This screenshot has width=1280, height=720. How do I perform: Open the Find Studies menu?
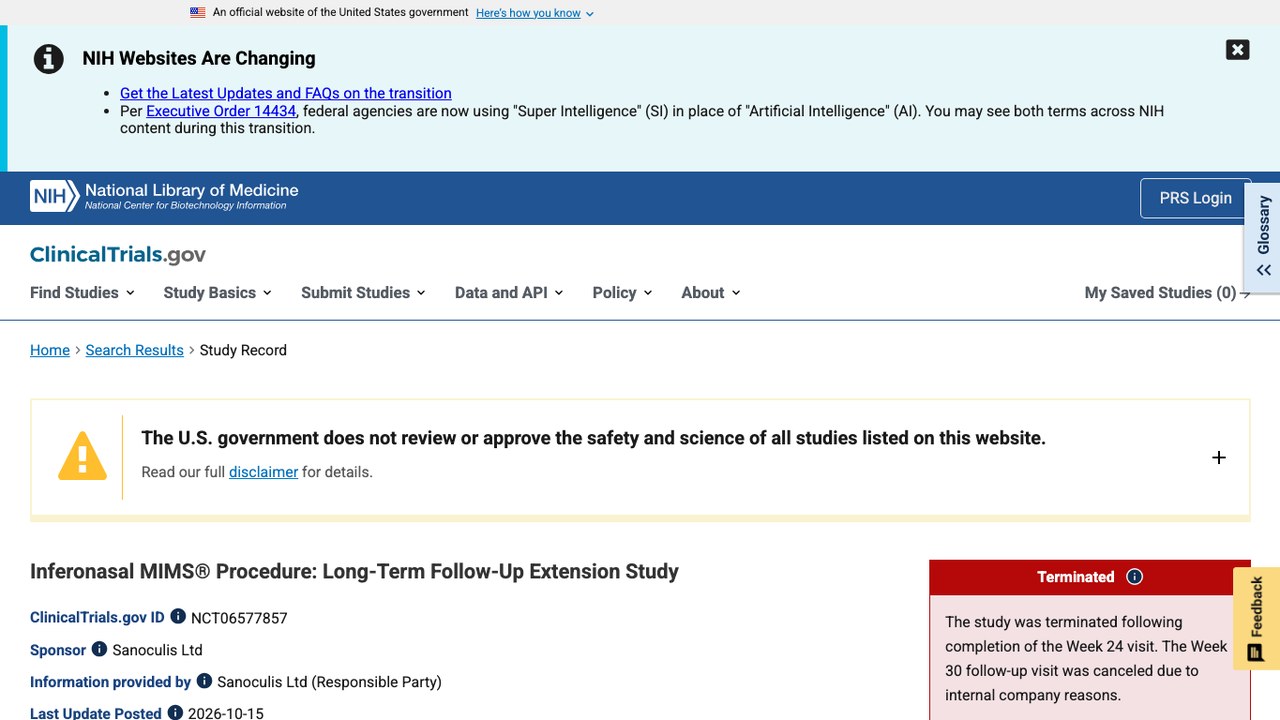coord(82,292)
